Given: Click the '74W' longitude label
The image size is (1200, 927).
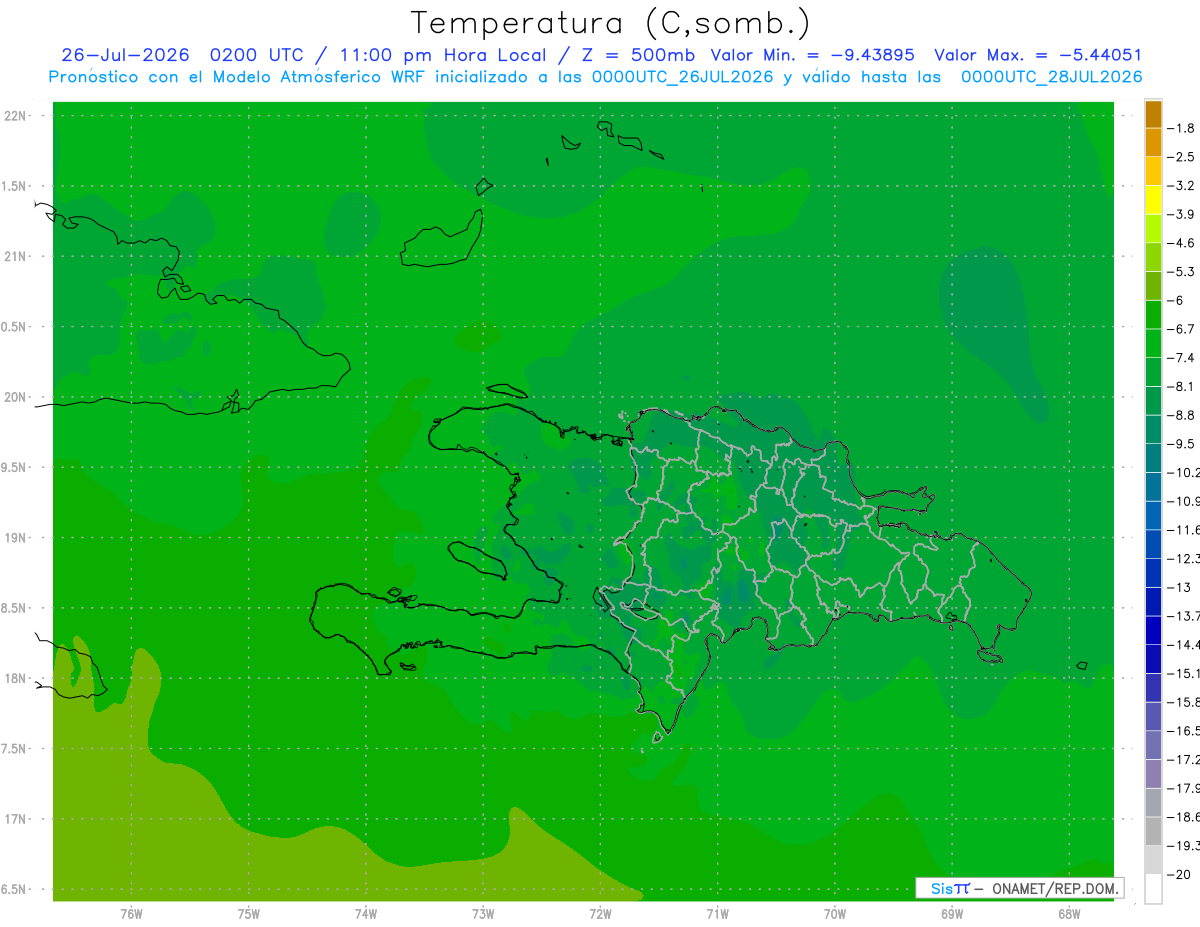Looking at the screenshot, I should click(x=366, y=914).
